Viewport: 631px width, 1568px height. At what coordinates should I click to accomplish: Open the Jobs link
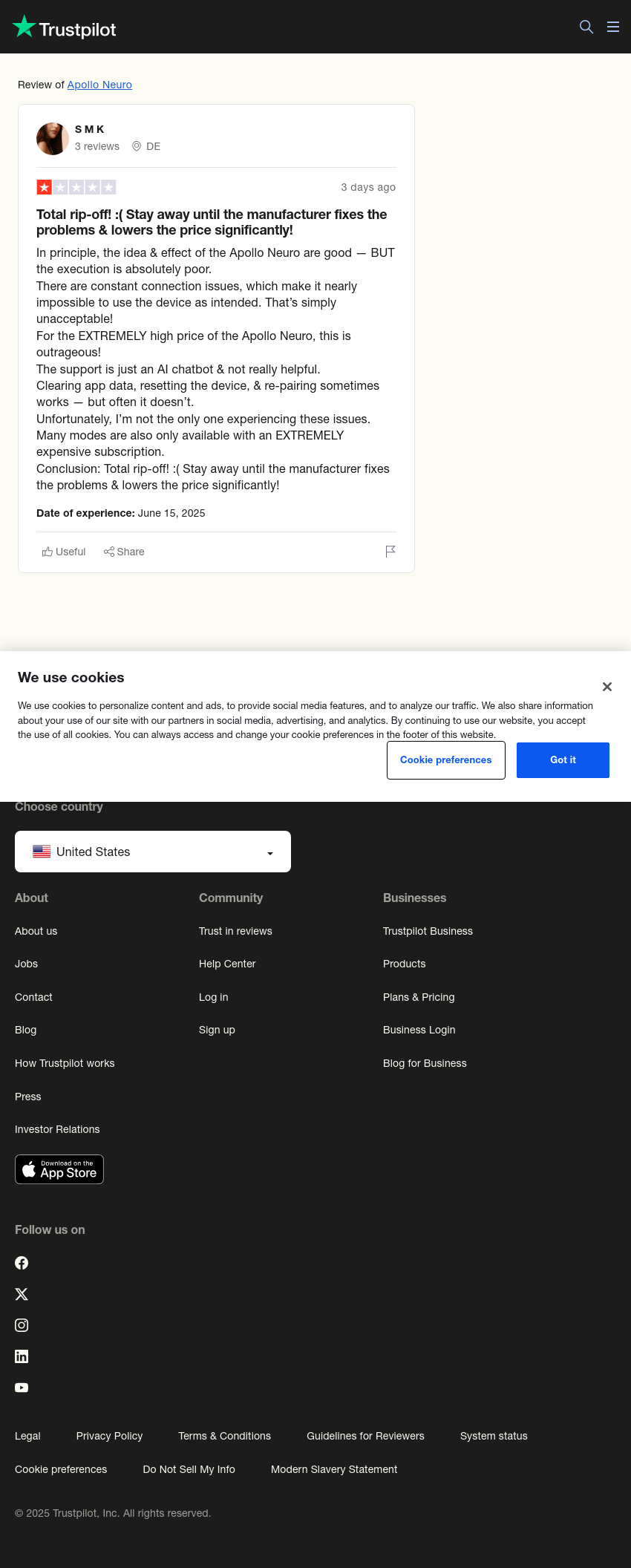pyautogui.click(x=26, y=964)
